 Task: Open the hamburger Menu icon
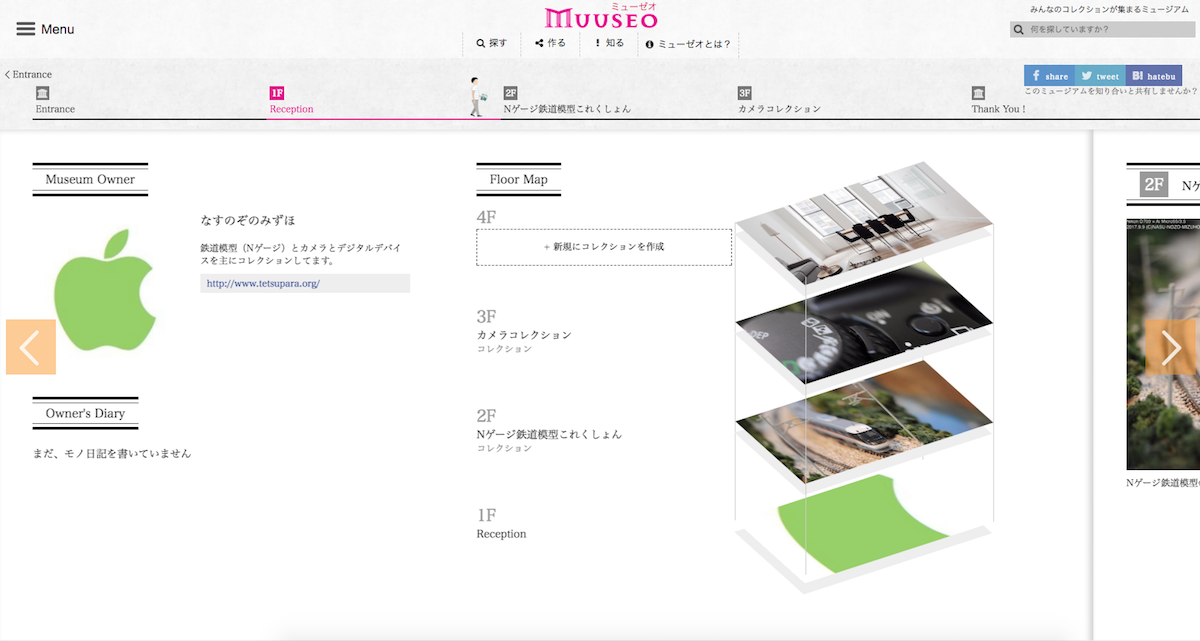26,29
